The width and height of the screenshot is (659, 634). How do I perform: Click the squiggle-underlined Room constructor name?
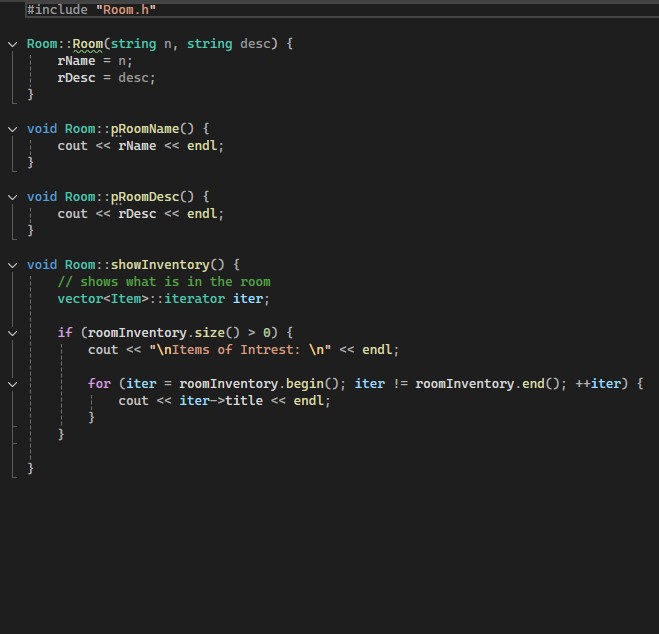coord(87,44)
